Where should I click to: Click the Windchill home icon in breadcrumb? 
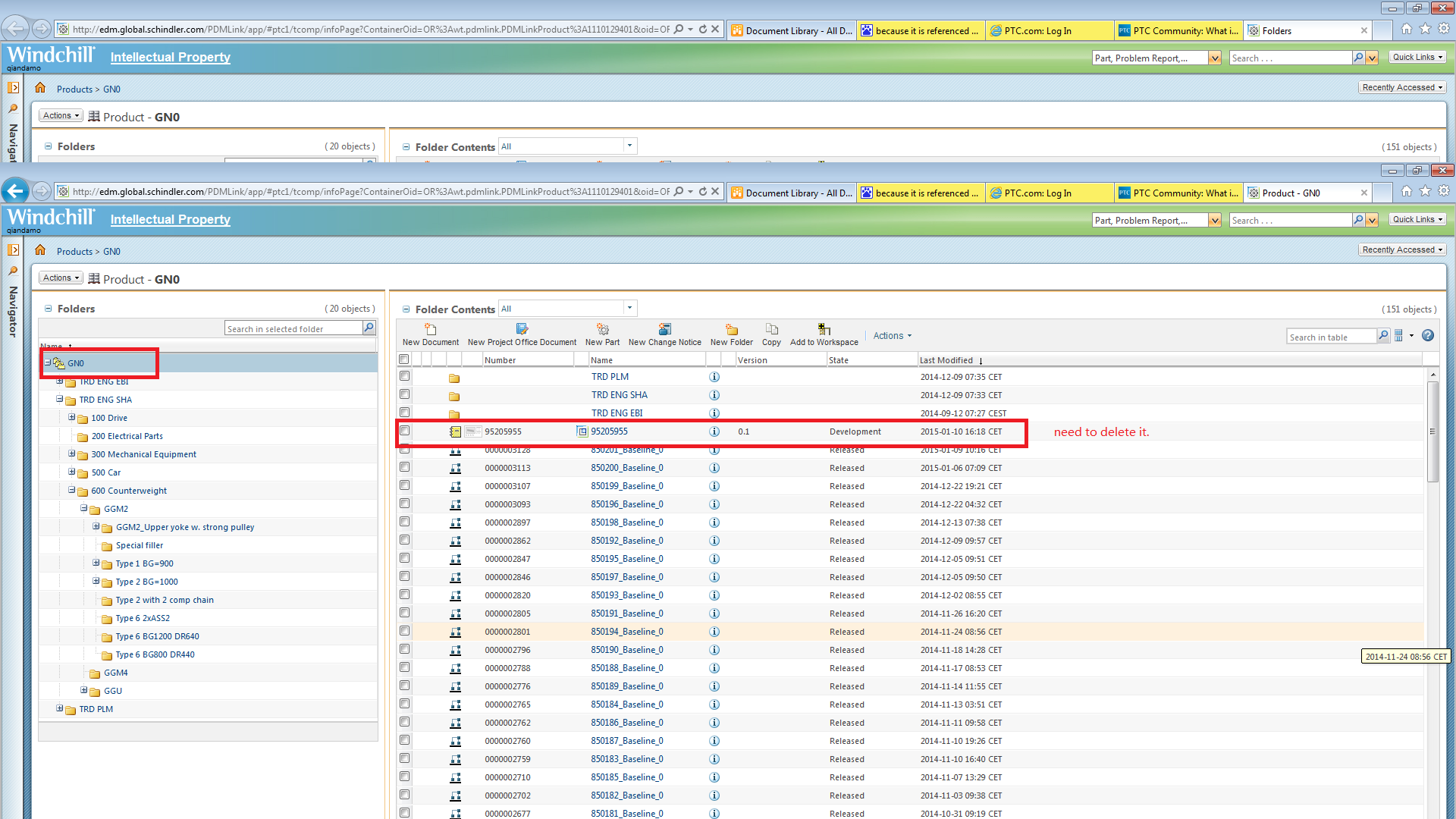40,250
